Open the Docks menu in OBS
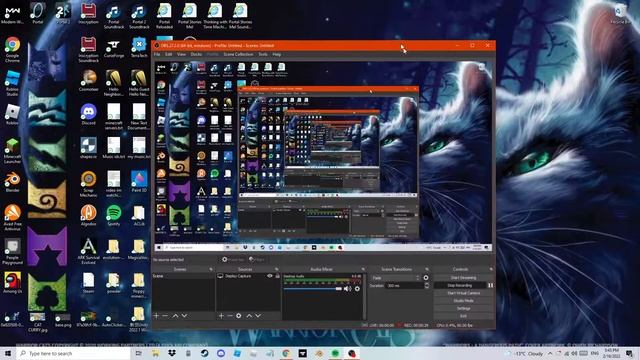This screenshot has height=360, width=640. (x=196, y=54)
